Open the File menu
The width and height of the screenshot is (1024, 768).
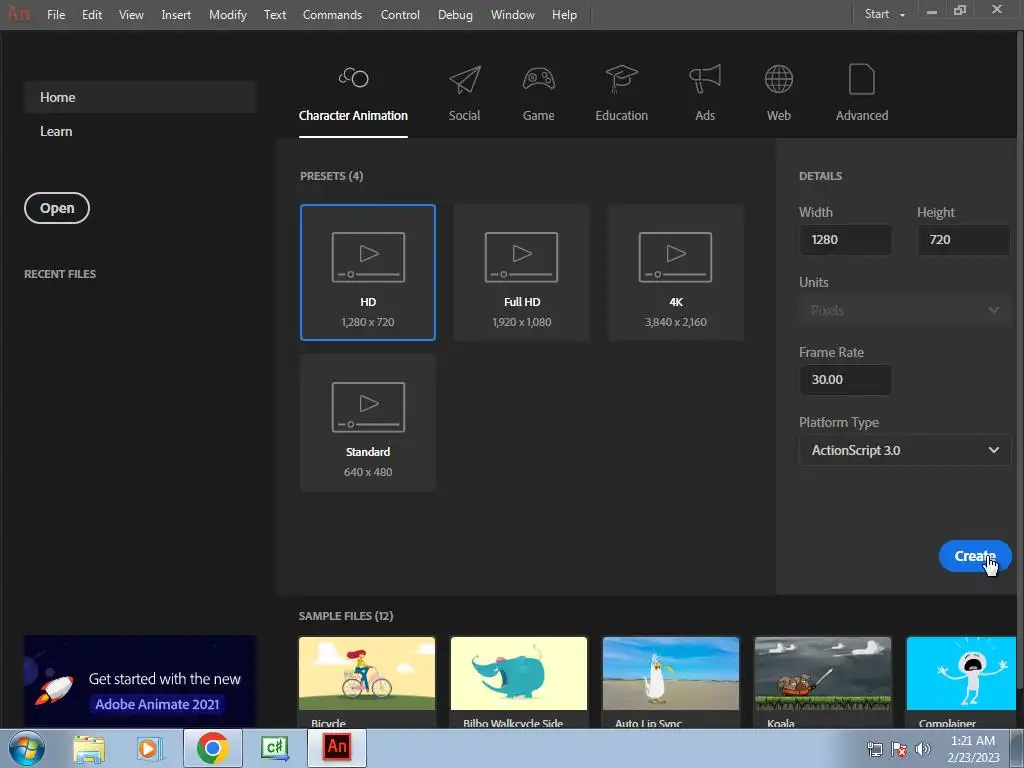pos(56,14)
